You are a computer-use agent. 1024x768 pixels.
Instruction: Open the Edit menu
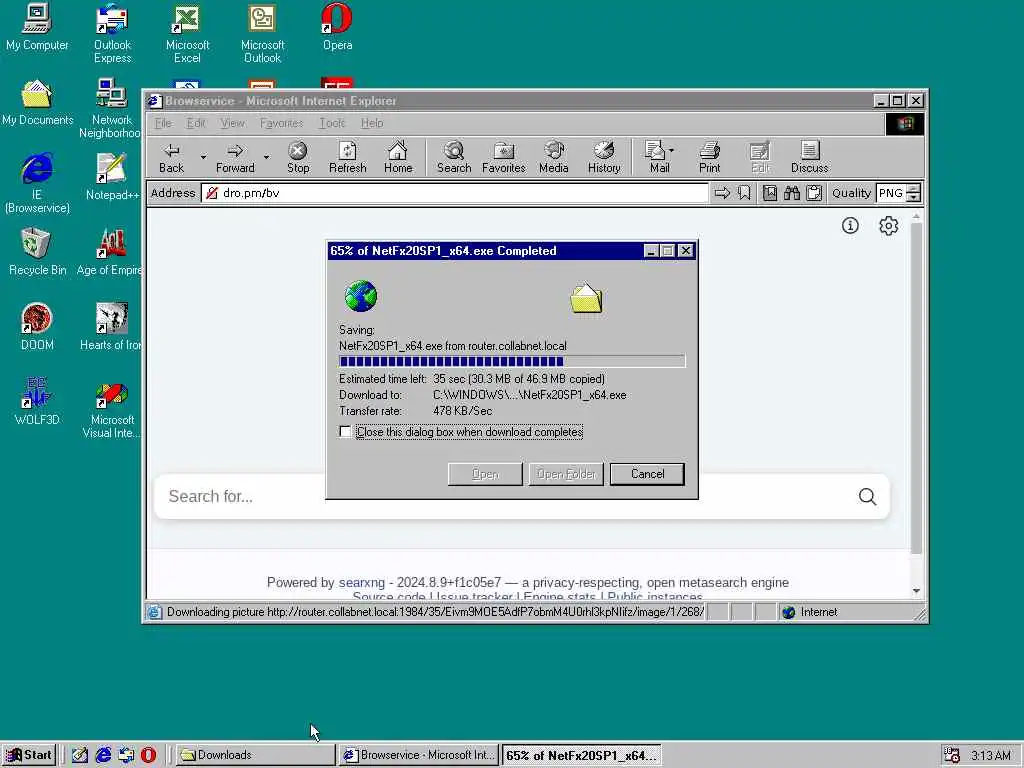(195, 123)
